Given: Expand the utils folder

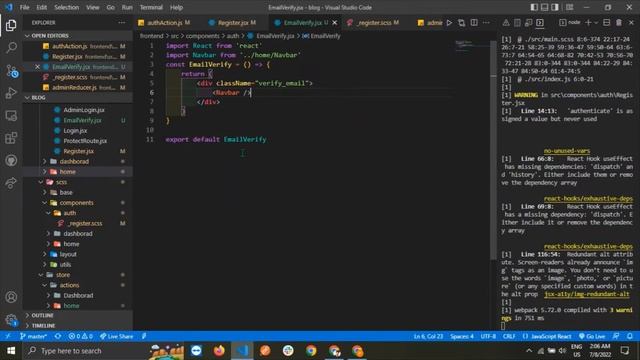Looking at the screenshot, I should point(78,264).
